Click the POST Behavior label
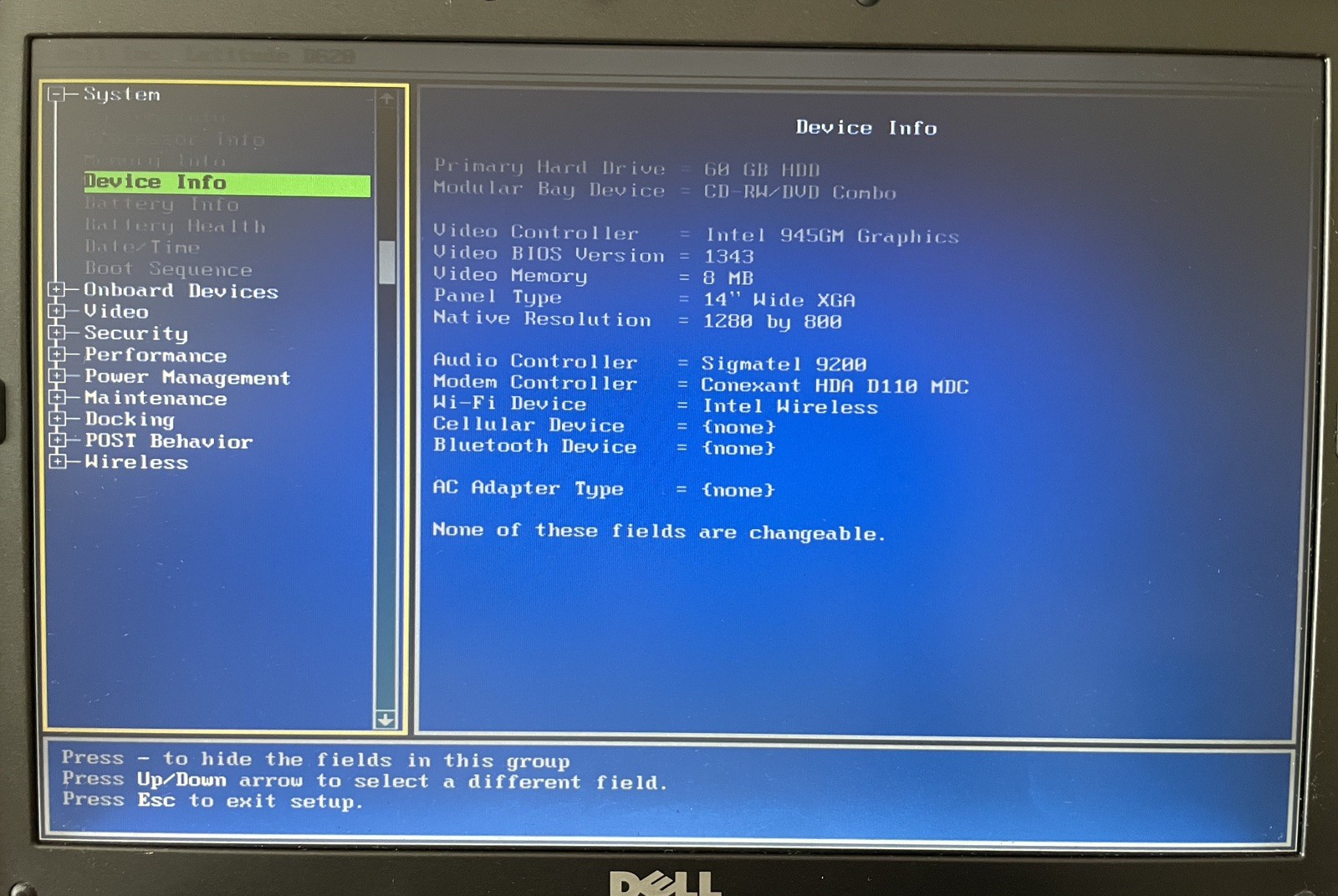 pyautogui.click(x=168, y=441)
